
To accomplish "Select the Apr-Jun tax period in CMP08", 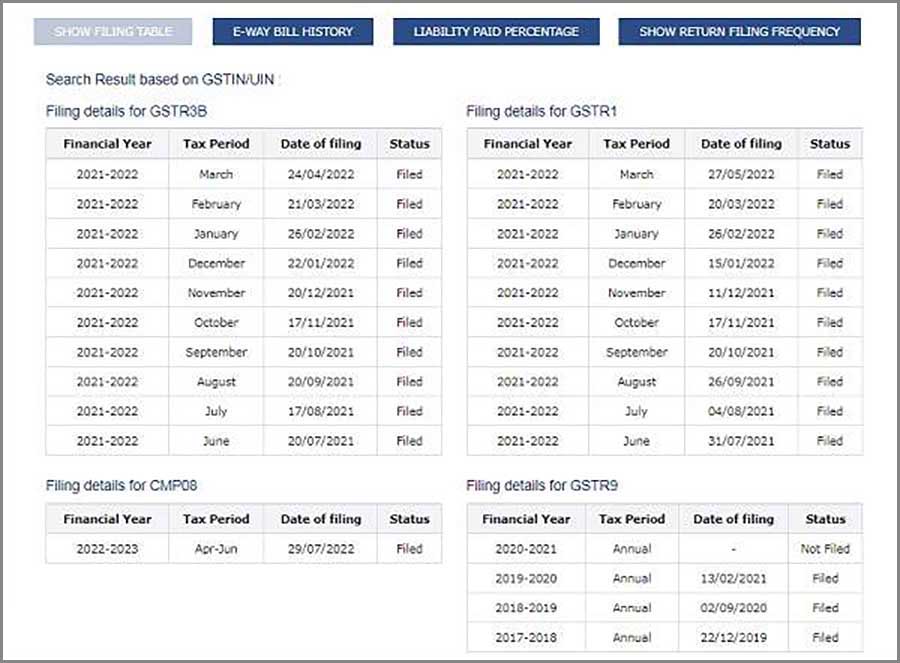I will [216, 549].
